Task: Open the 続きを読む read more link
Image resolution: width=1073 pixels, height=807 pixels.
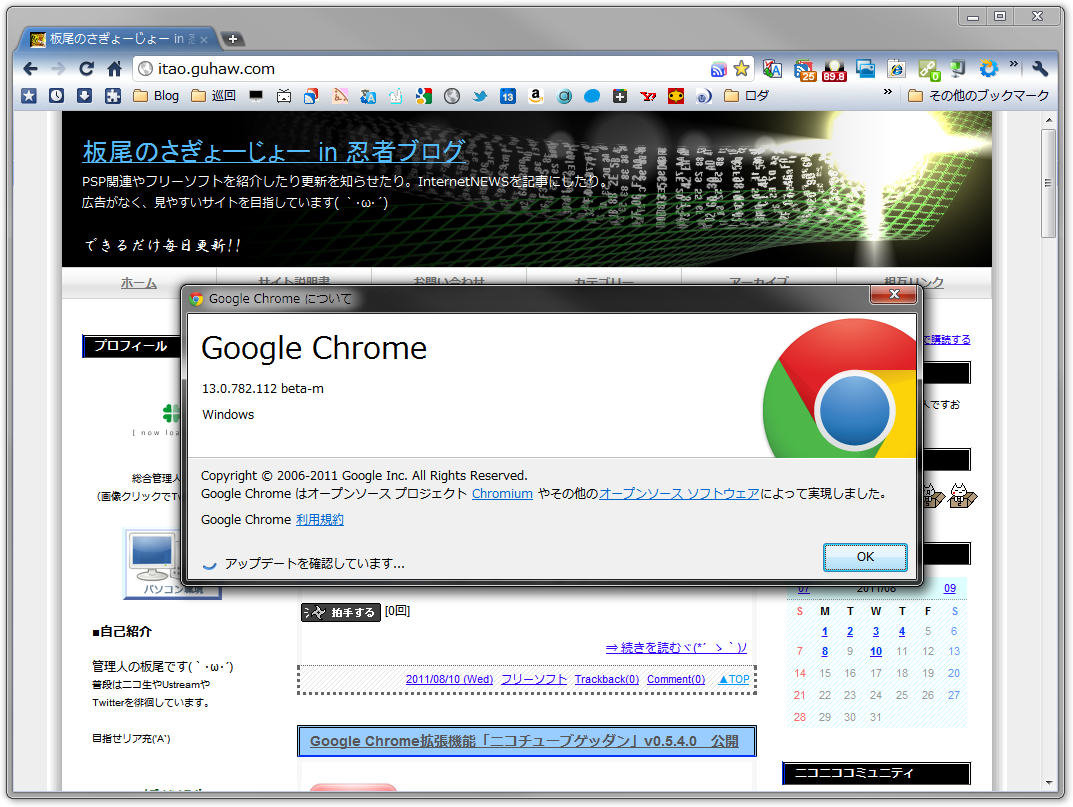Action: click(x=676, y=648)
